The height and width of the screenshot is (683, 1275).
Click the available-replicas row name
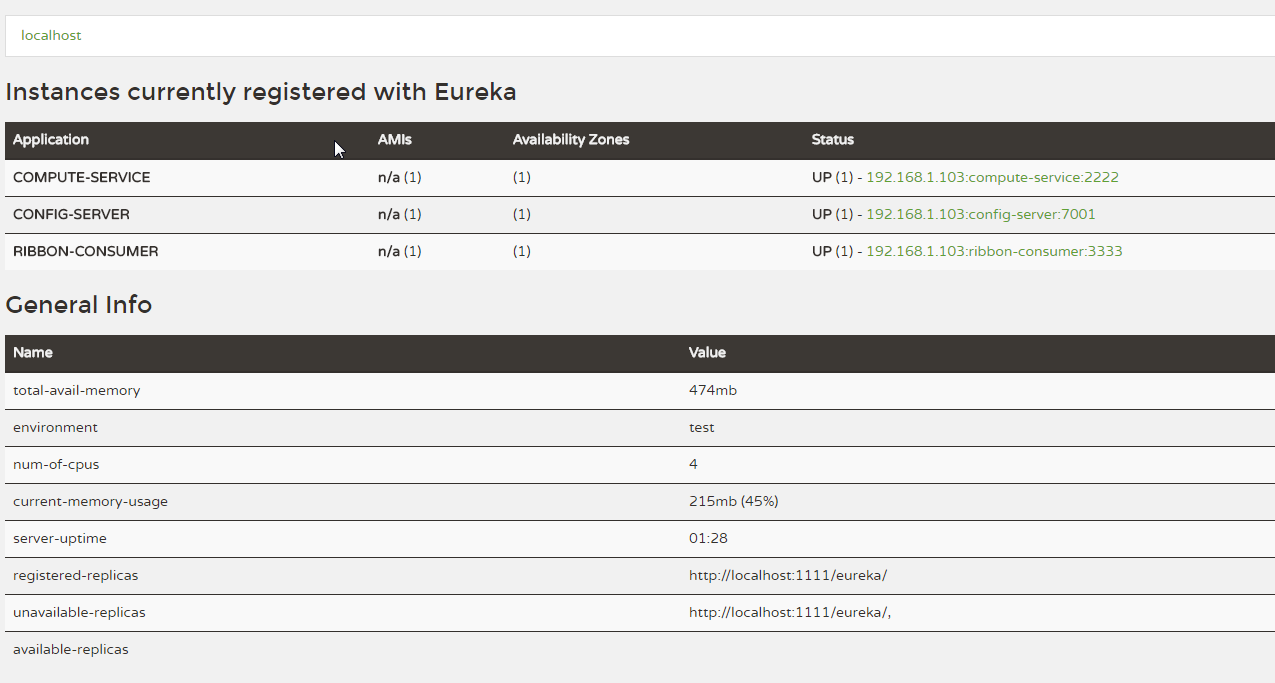pyautogui.click(x=71, y=649)
